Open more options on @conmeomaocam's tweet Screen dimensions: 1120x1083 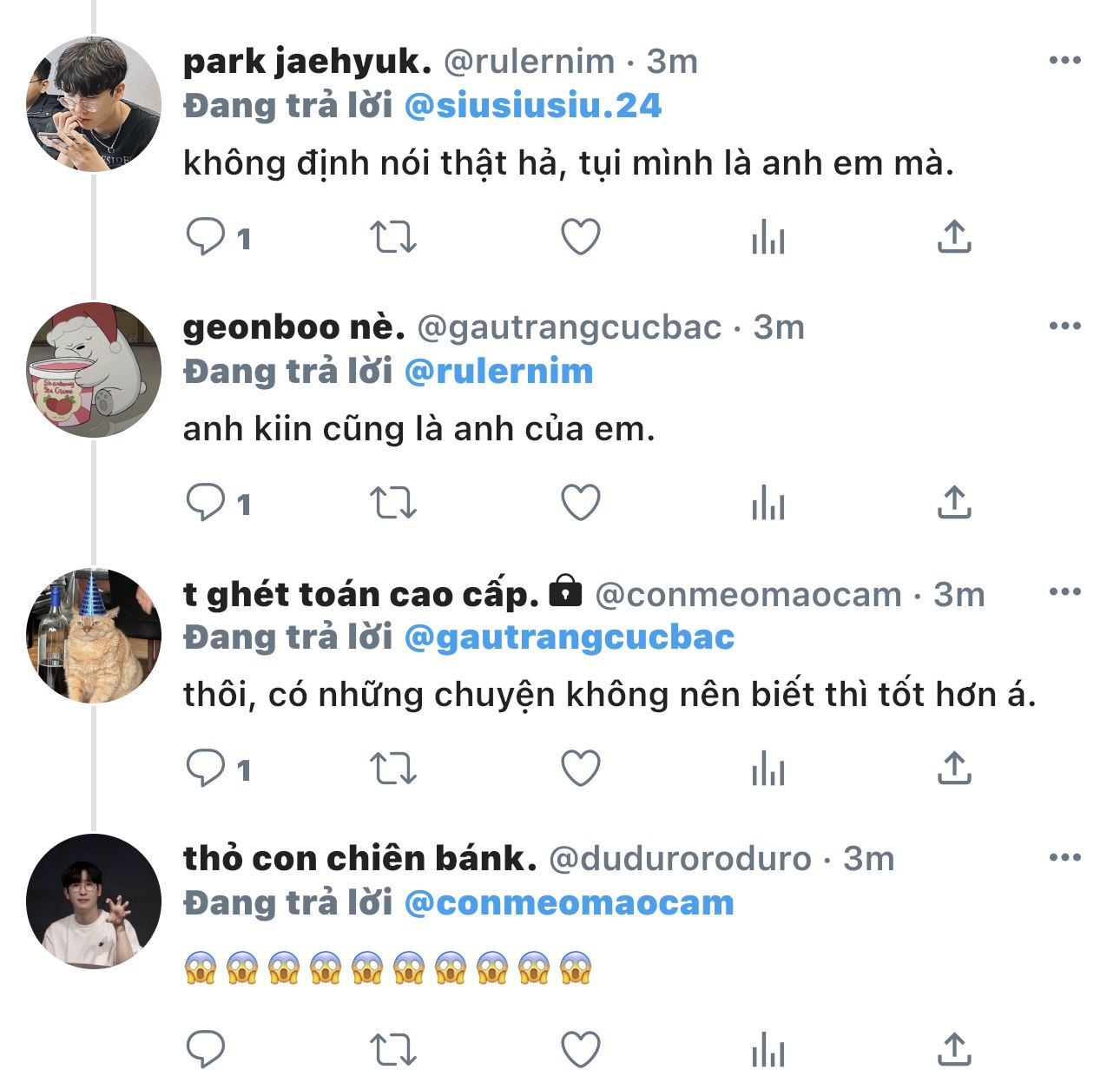[x=1064, y=592]
